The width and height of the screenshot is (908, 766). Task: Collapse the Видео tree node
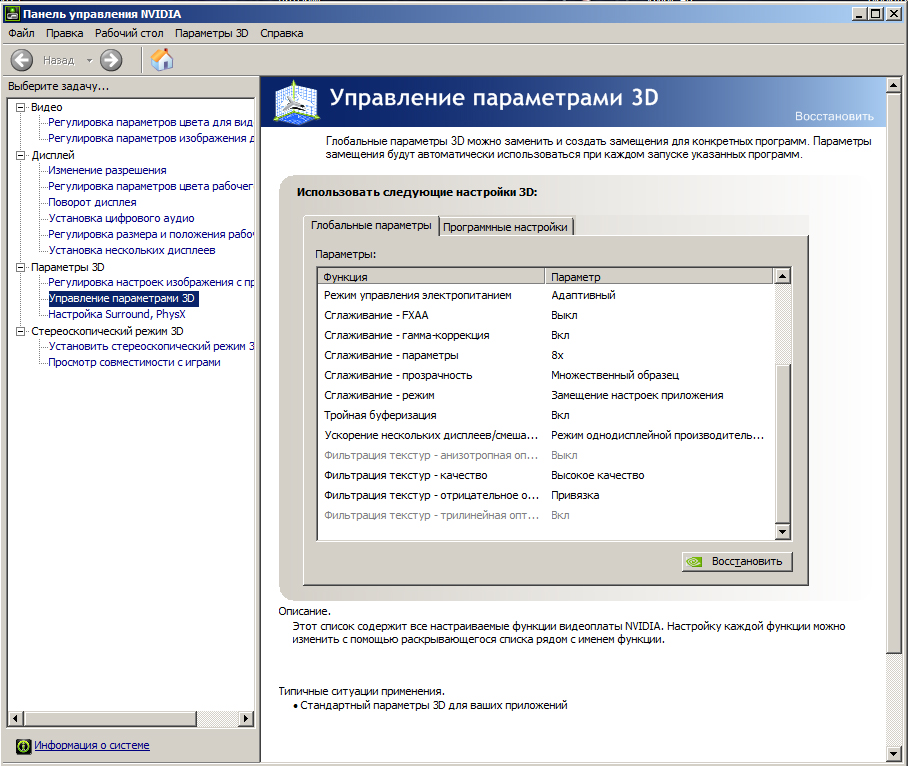click(x=21, y=107)
